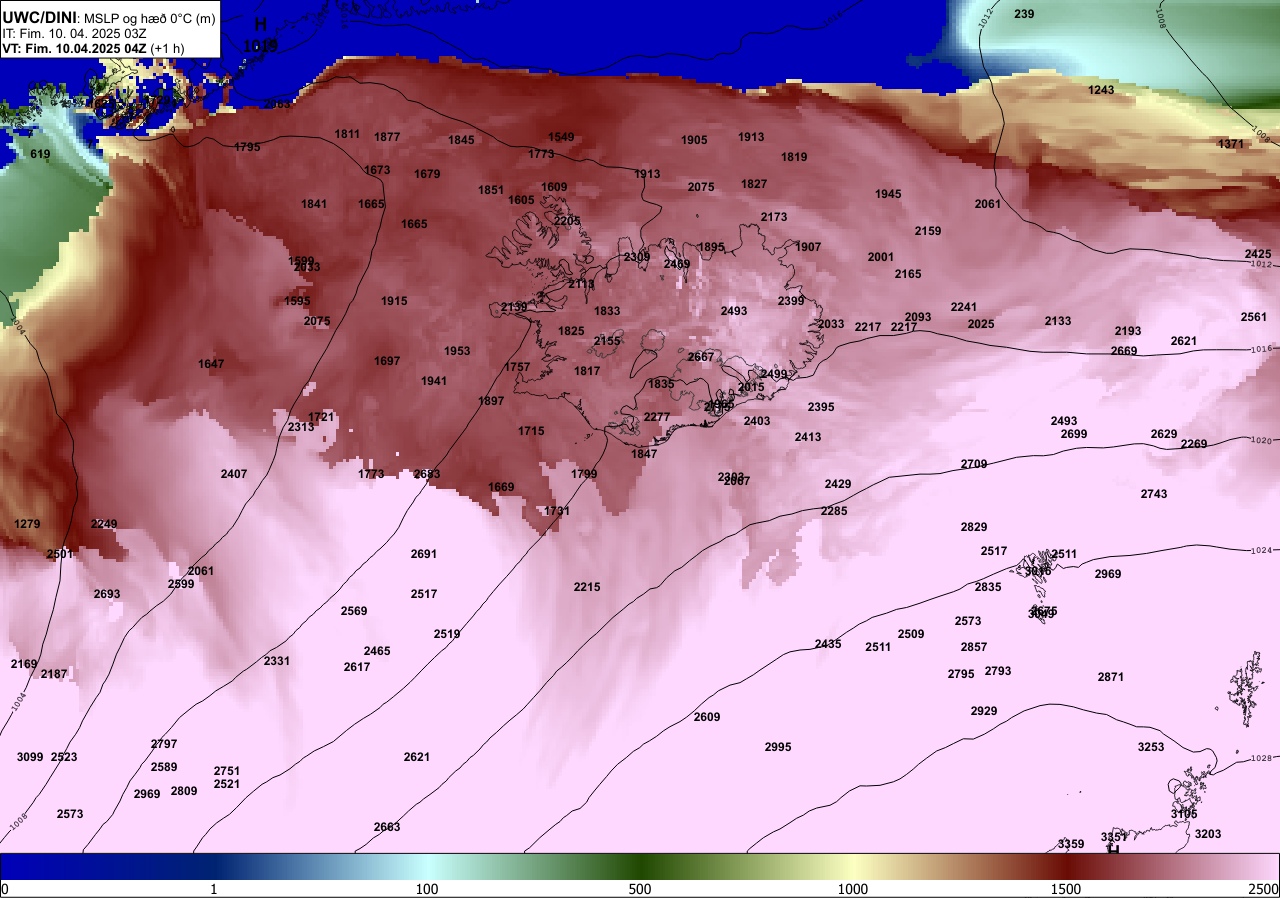Click the height value 1953

pyautogui.click(x=457, y=351)
